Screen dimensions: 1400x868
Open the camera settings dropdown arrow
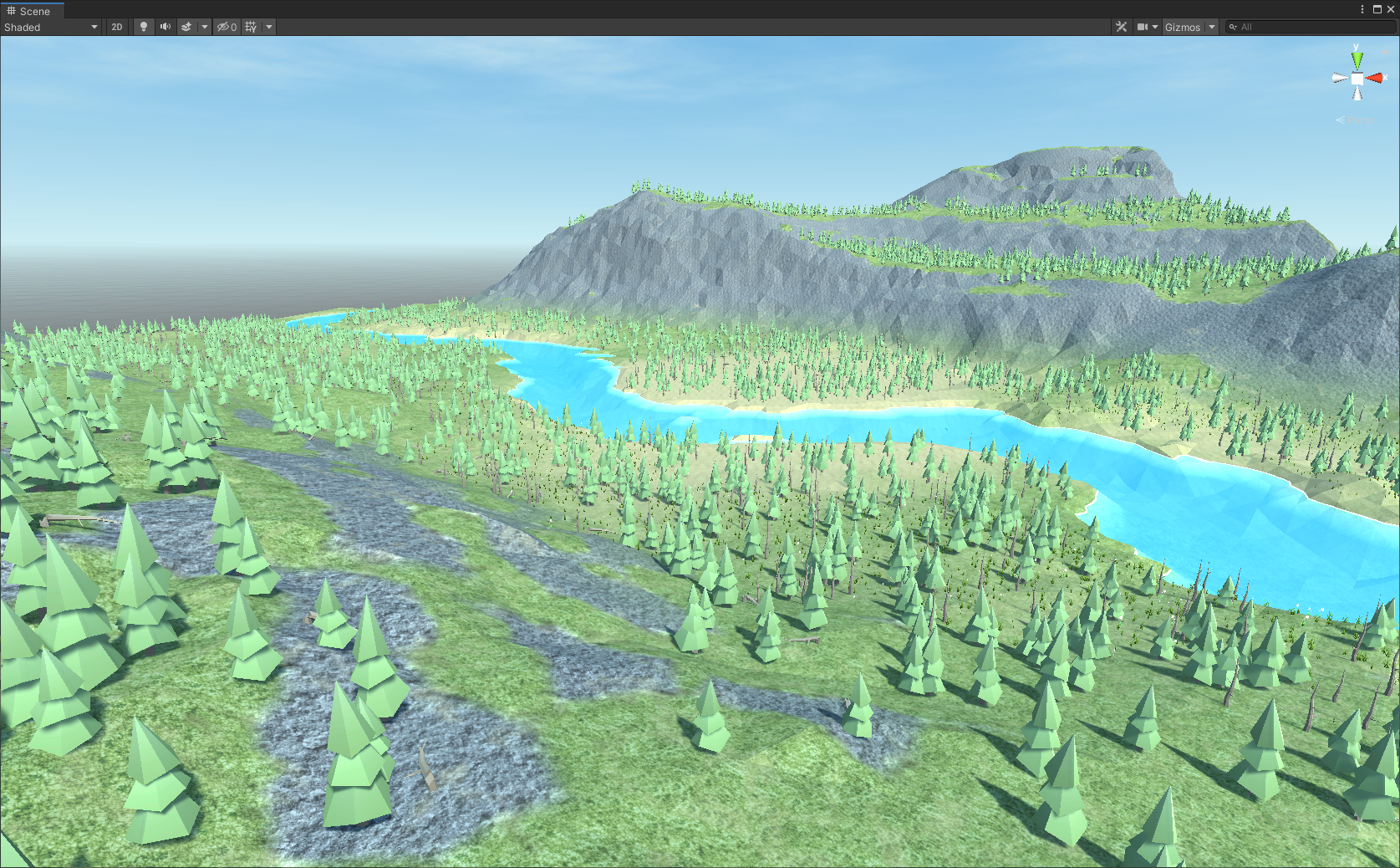[x=1156, y=27]
